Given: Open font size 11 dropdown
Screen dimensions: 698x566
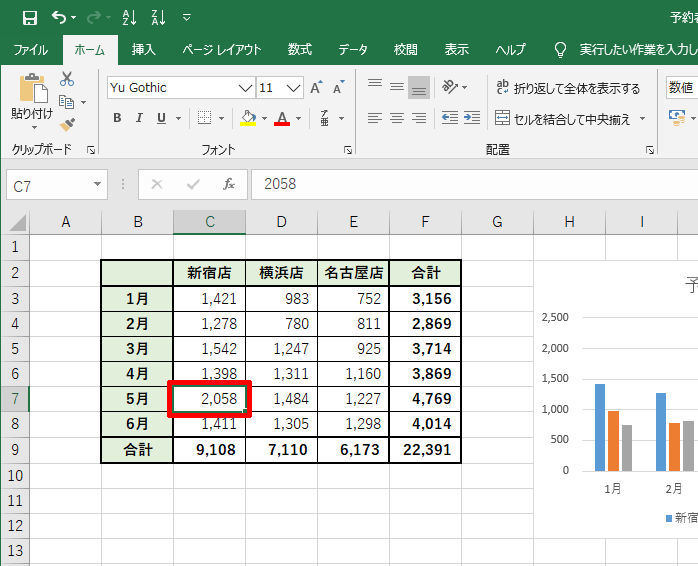Looking at the screenshot, I should [293, 88].
